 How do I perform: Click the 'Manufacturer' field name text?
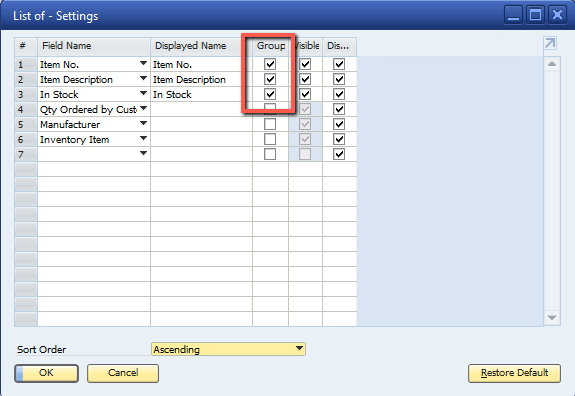coord(70,125)
